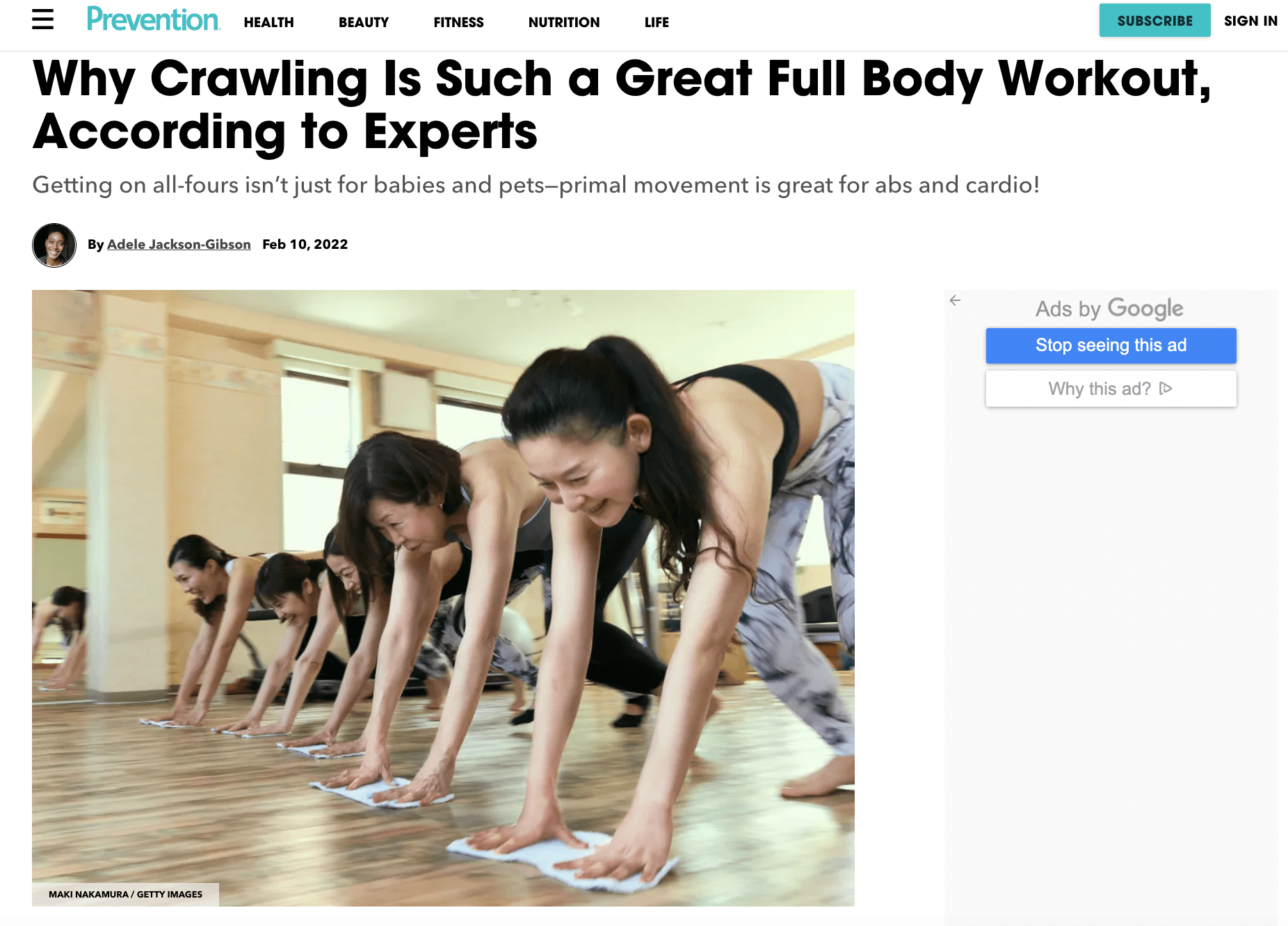Click the article headline text
1288x926 pixels.
pos(622,104)
